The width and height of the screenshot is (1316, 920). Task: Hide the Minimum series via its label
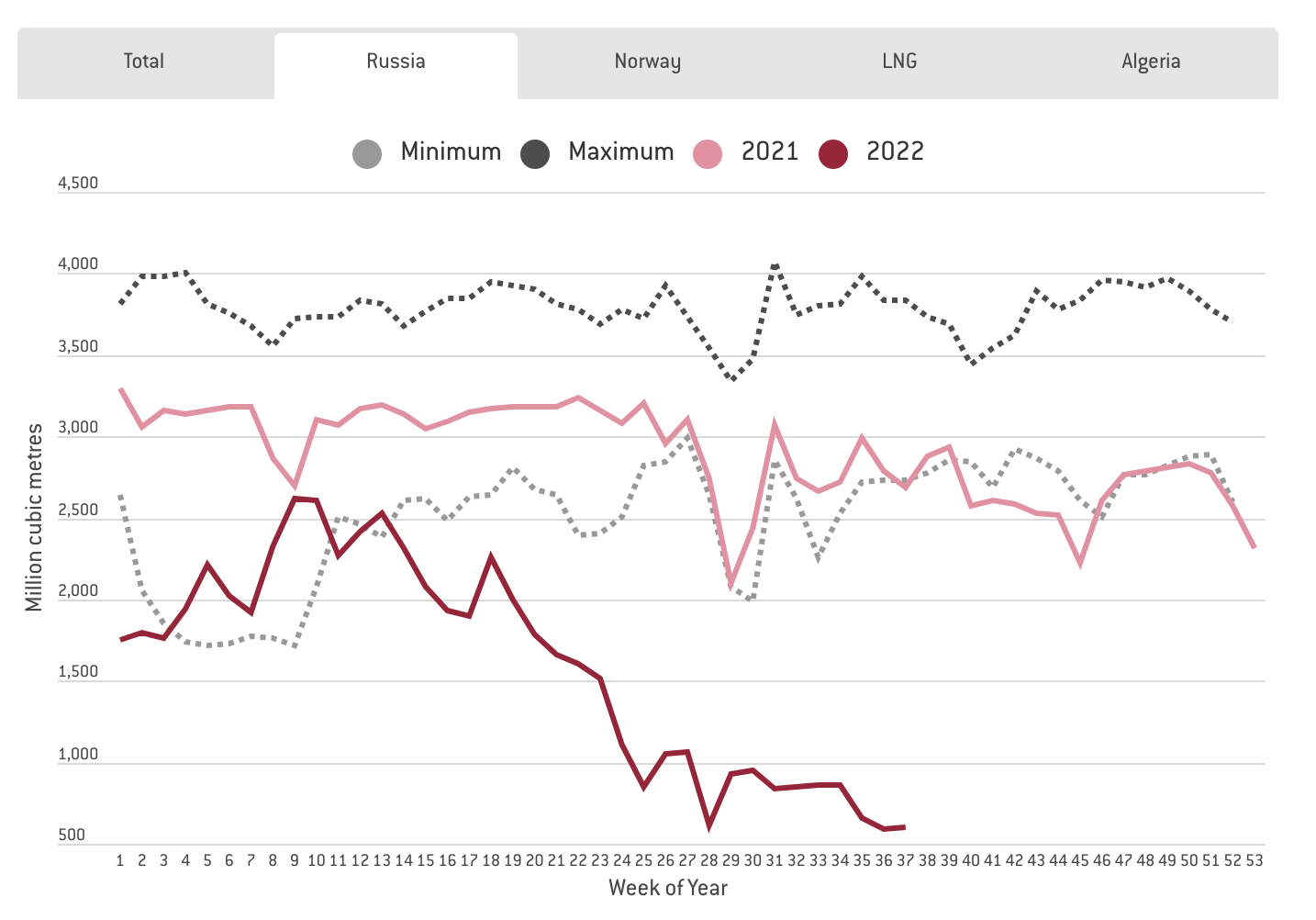point(451,152)
